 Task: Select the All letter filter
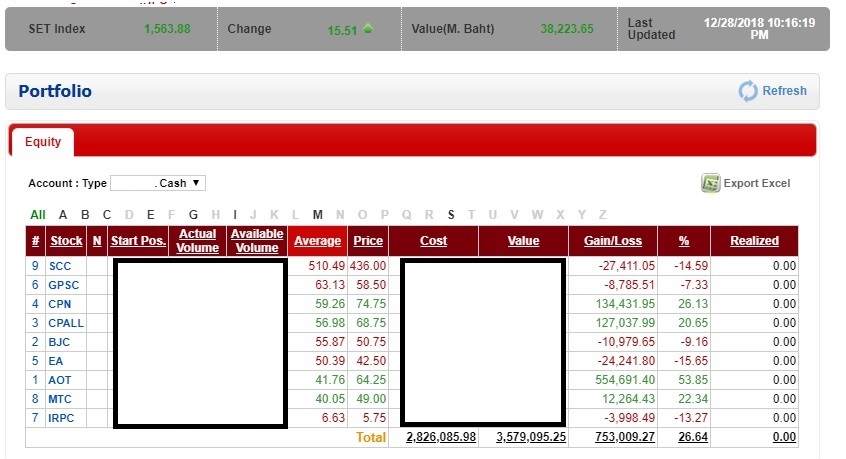click(x=38, y=215)
